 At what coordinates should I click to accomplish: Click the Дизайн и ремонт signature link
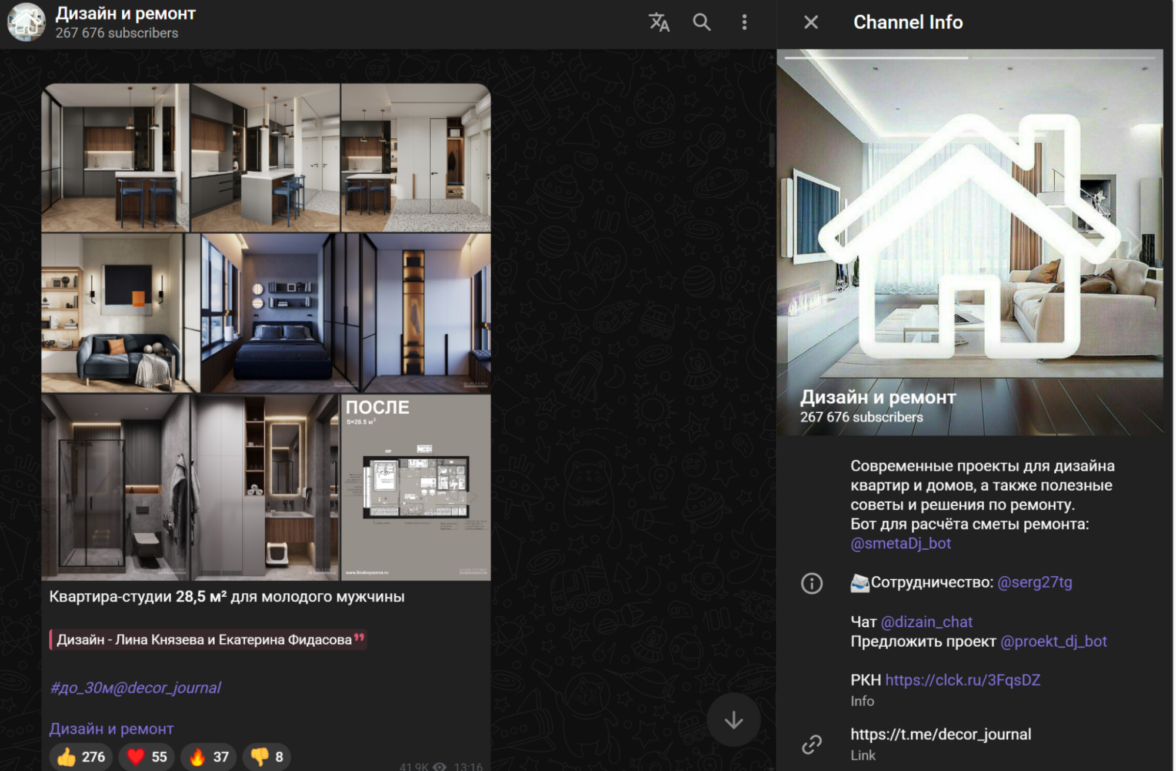click(111, 729)
